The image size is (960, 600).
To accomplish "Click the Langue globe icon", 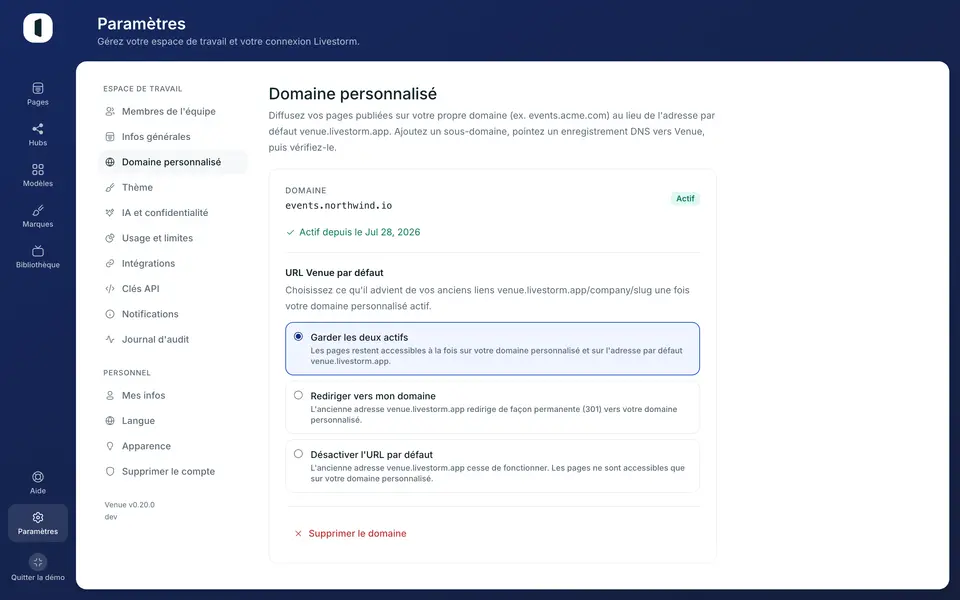I will click(110, 421).
